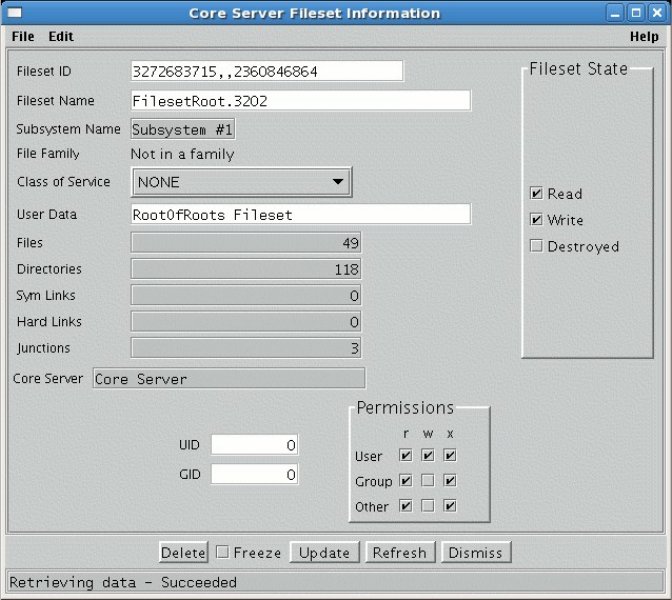Click the Fileset ID input field
The height and width of the screenshot is (600, 672).
coord(267,71)
